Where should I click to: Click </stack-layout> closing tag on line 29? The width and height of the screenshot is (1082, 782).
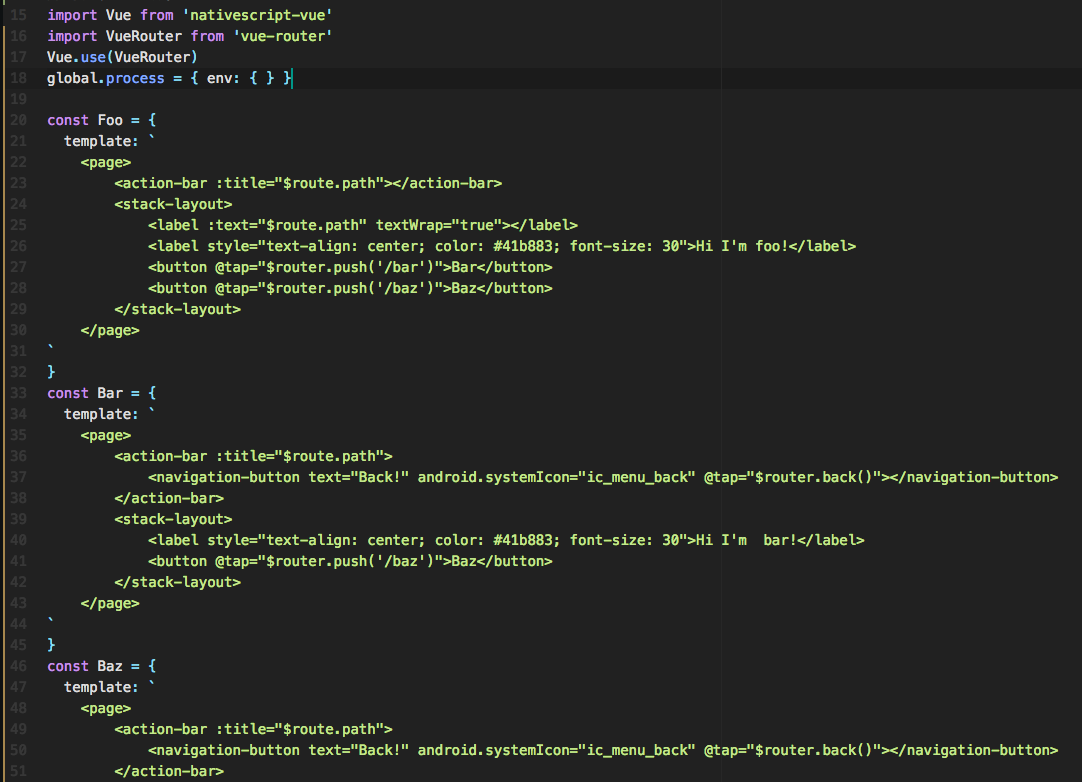click(177, 309)
